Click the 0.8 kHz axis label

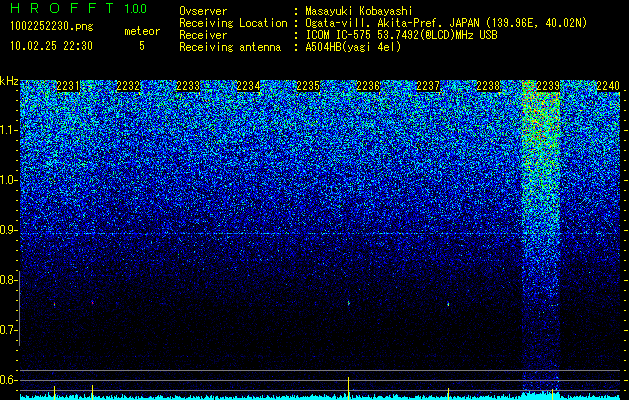point(8,280)
